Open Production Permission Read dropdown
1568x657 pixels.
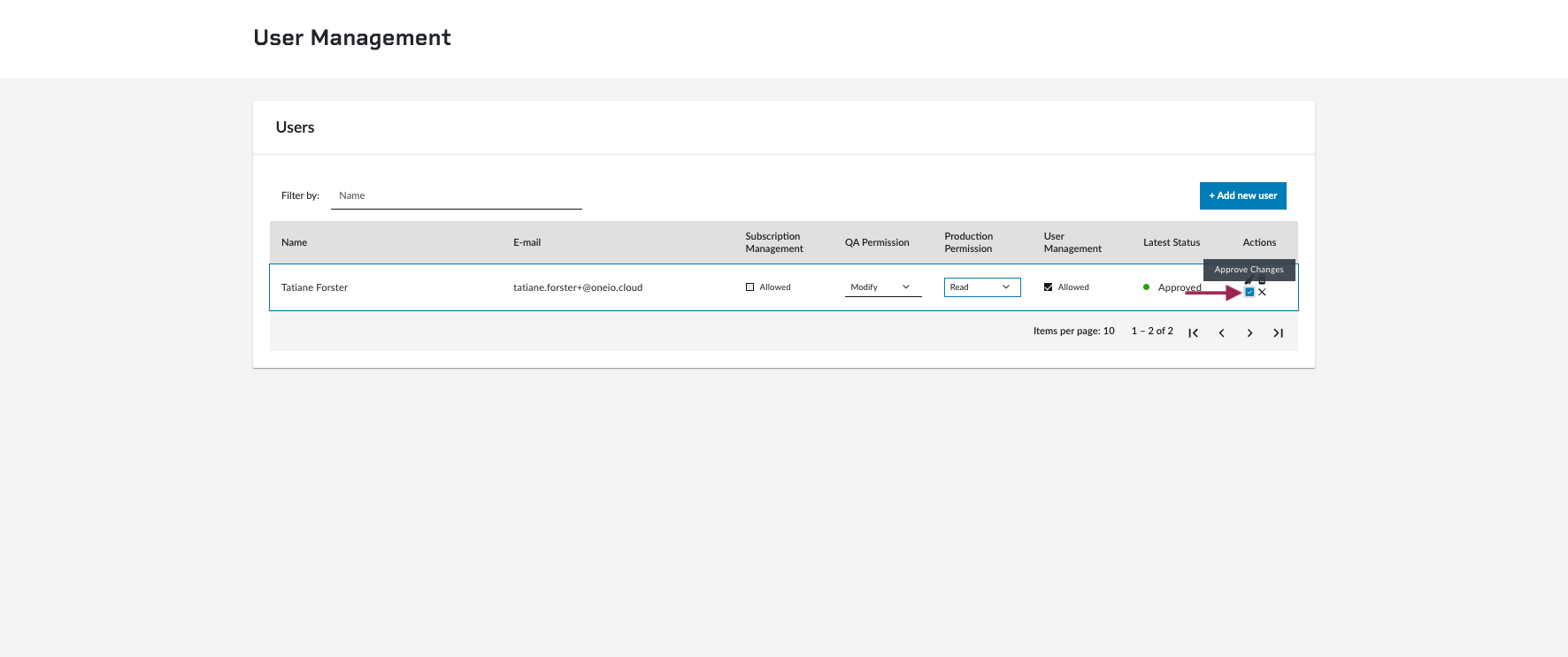click(982, 287)
